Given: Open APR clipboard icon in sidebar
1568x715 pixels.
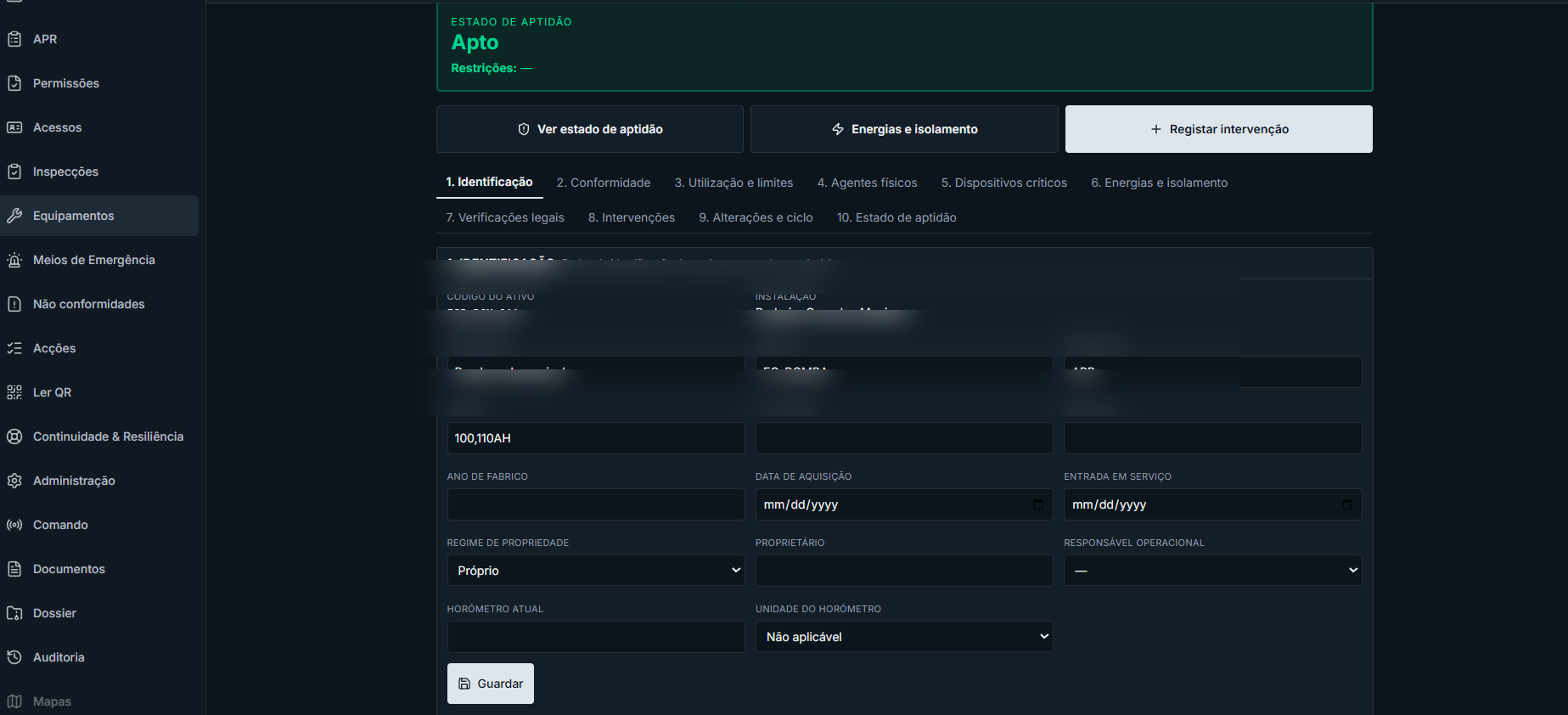Looking at the screenshot, I should coord(14,39).
